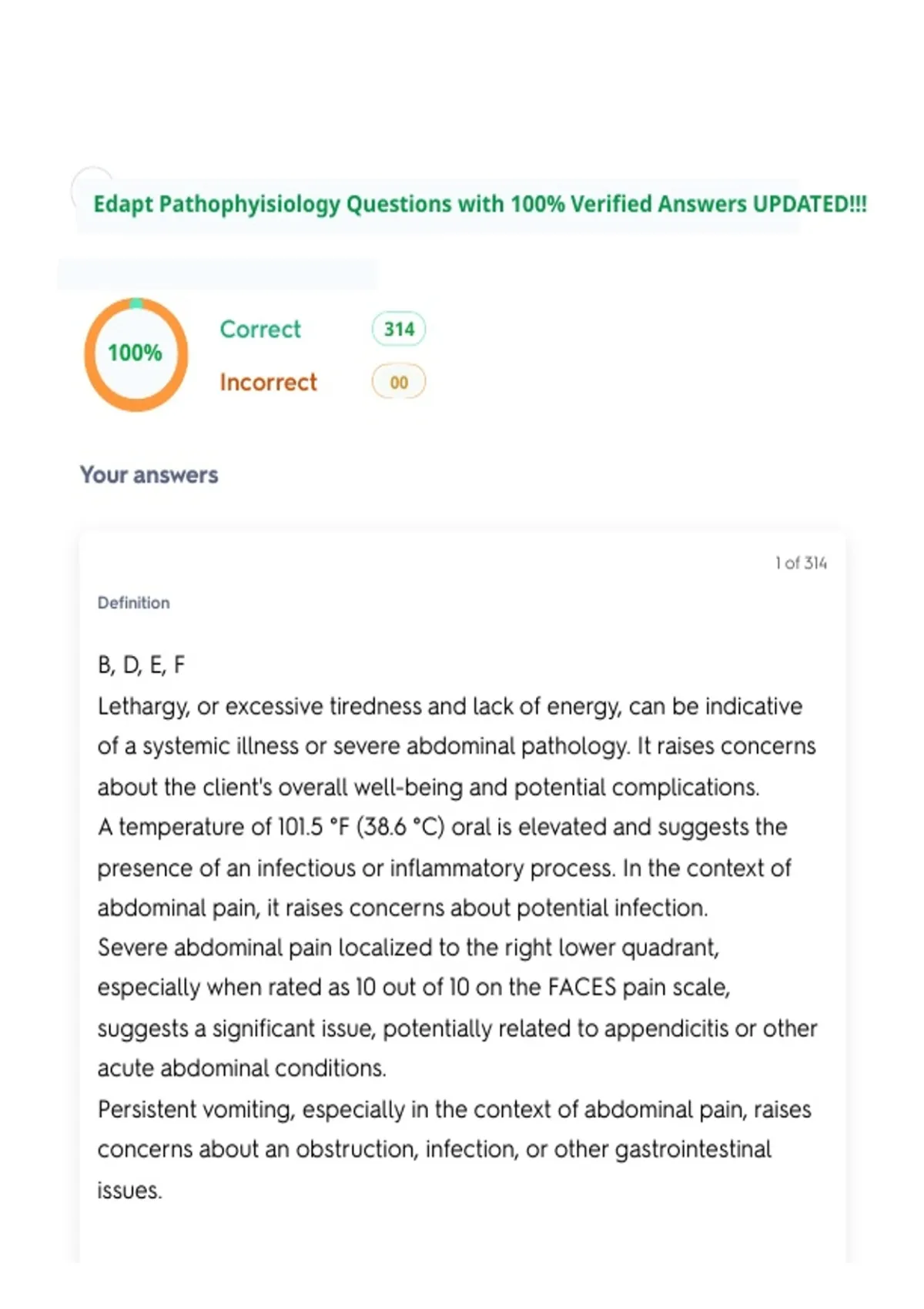924x1309 pixels.
Task: Select the Correct label
Action: click(x=260, y=330)
